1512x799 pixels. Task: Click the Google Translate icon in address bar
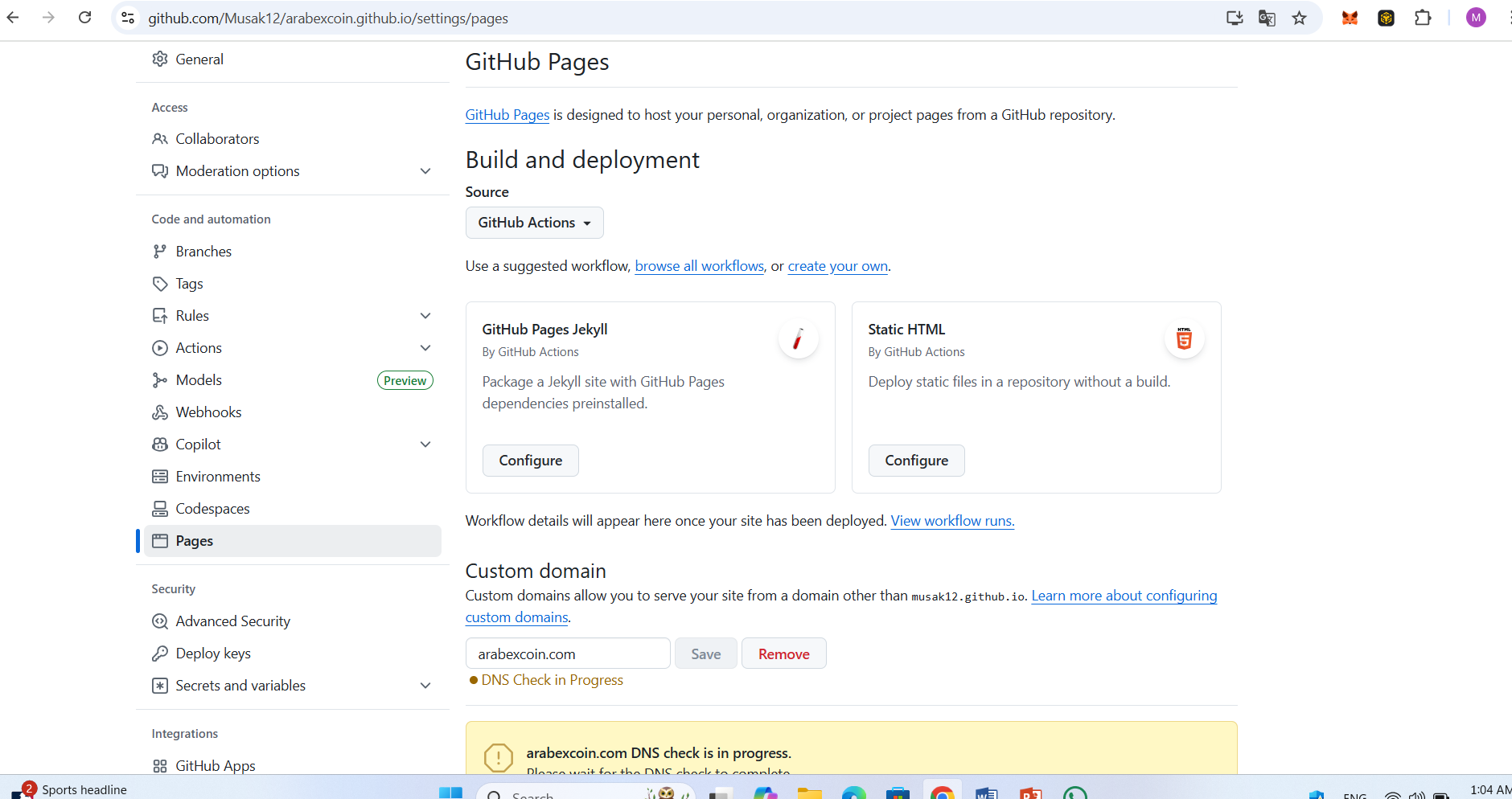pyautogui.click(x=1267, y=18)
